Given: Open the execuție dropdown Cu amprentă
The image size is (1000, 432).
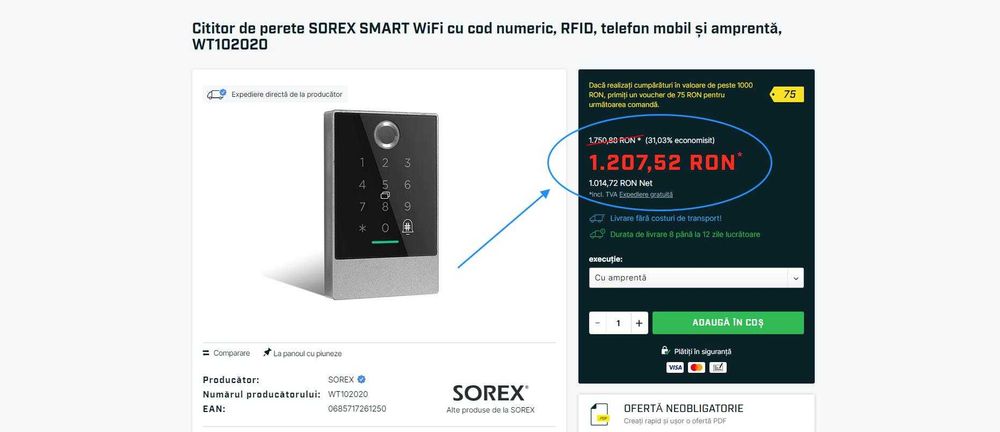Looking at the screenshot, I should (696, 278).
